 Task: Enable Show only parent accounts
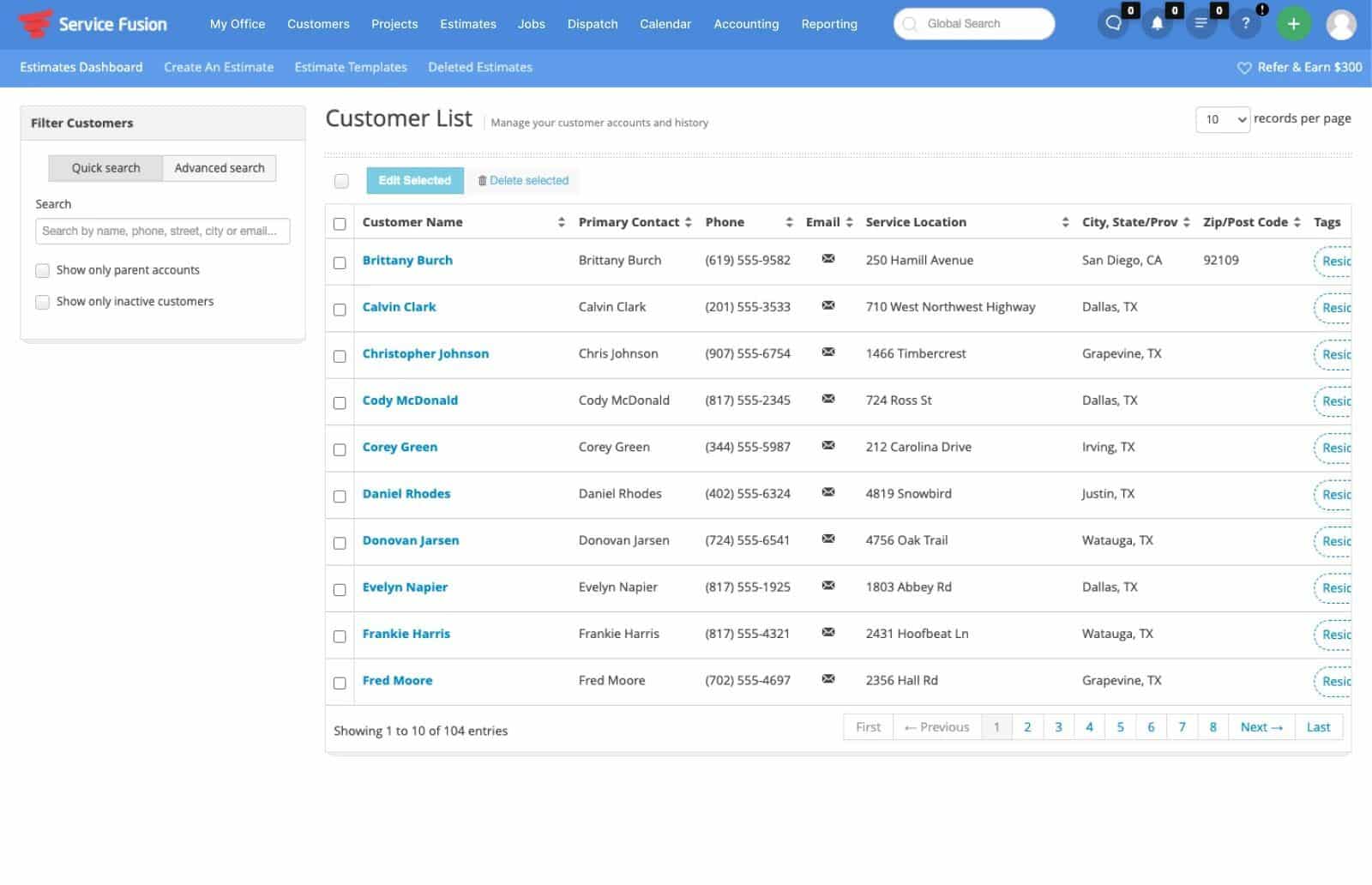(42, 269)
